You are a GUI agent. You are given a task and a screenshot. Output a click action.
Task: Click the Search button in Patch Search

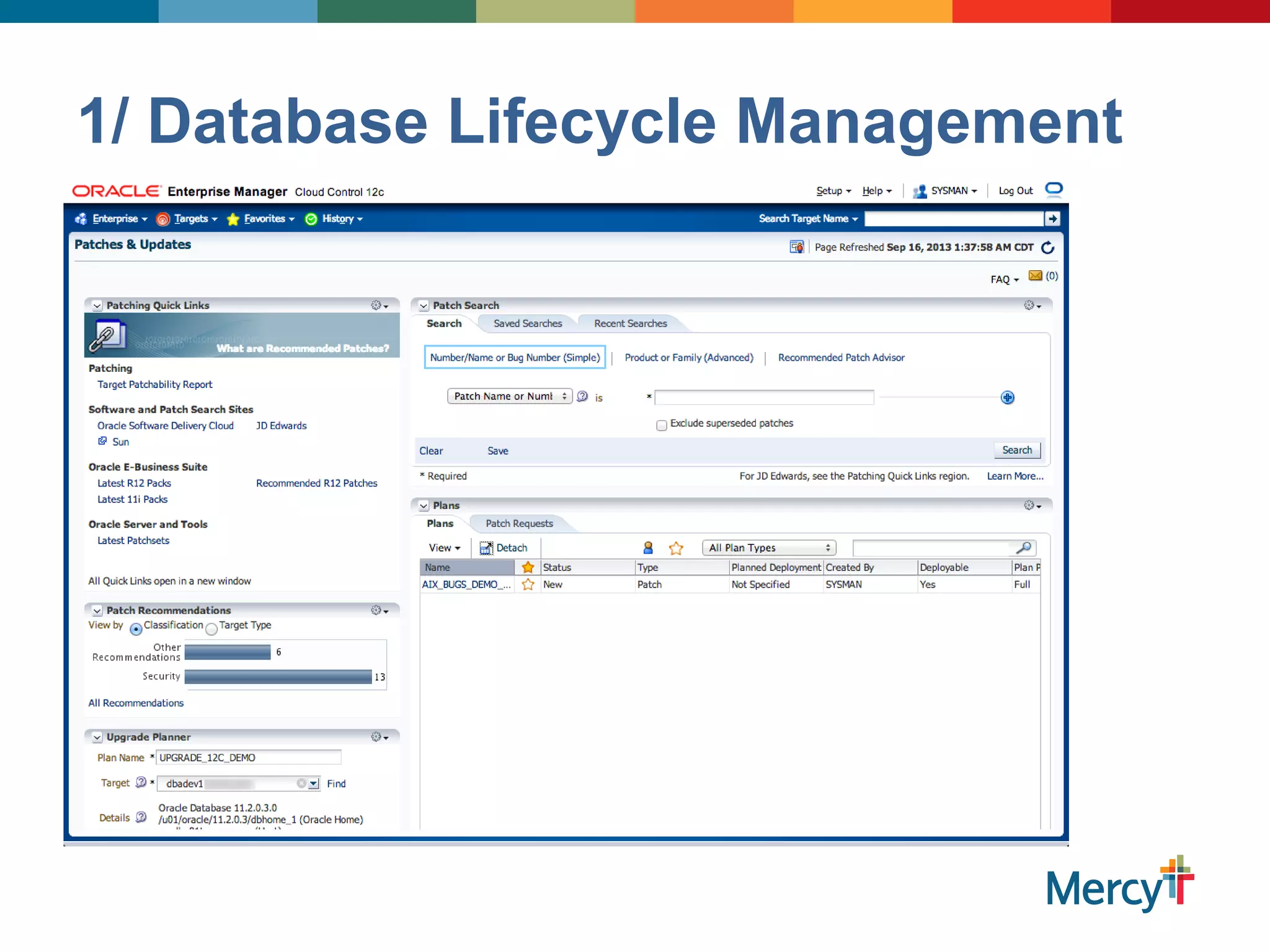pos(1017,450)
